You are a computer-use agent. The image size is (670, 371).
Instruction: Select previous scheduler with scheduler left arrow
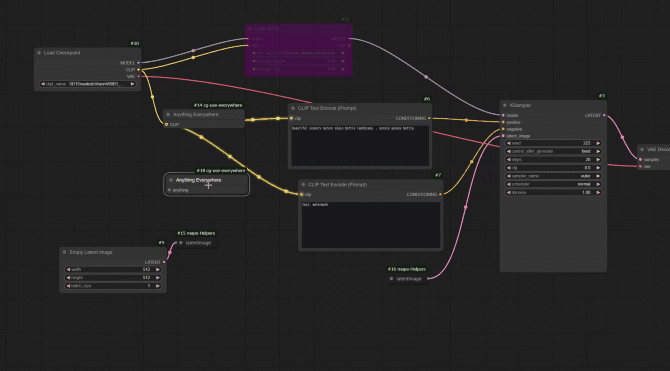point(509,184)
